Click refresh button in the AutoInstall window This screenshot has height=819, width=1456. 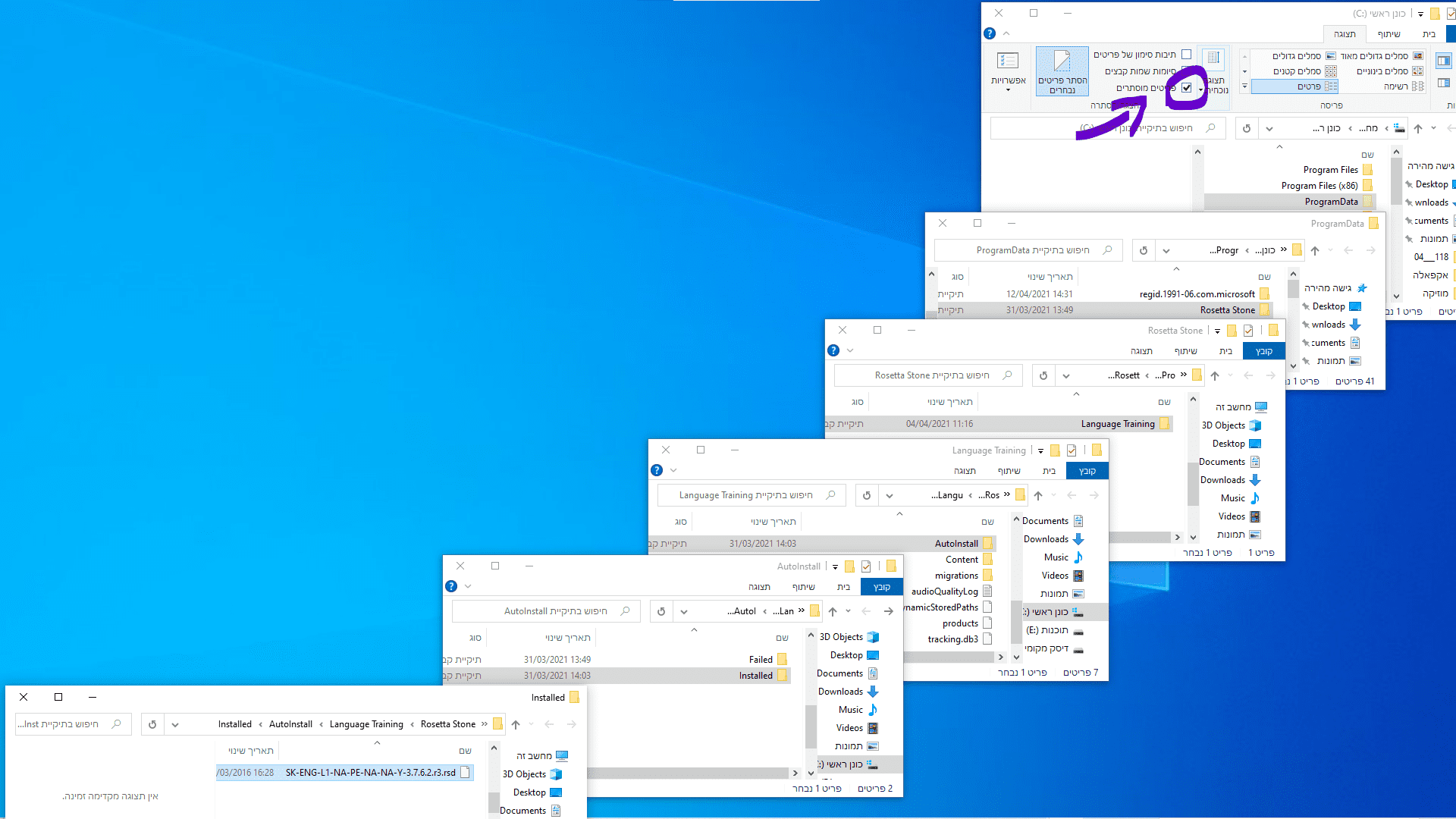coord(661,611)
